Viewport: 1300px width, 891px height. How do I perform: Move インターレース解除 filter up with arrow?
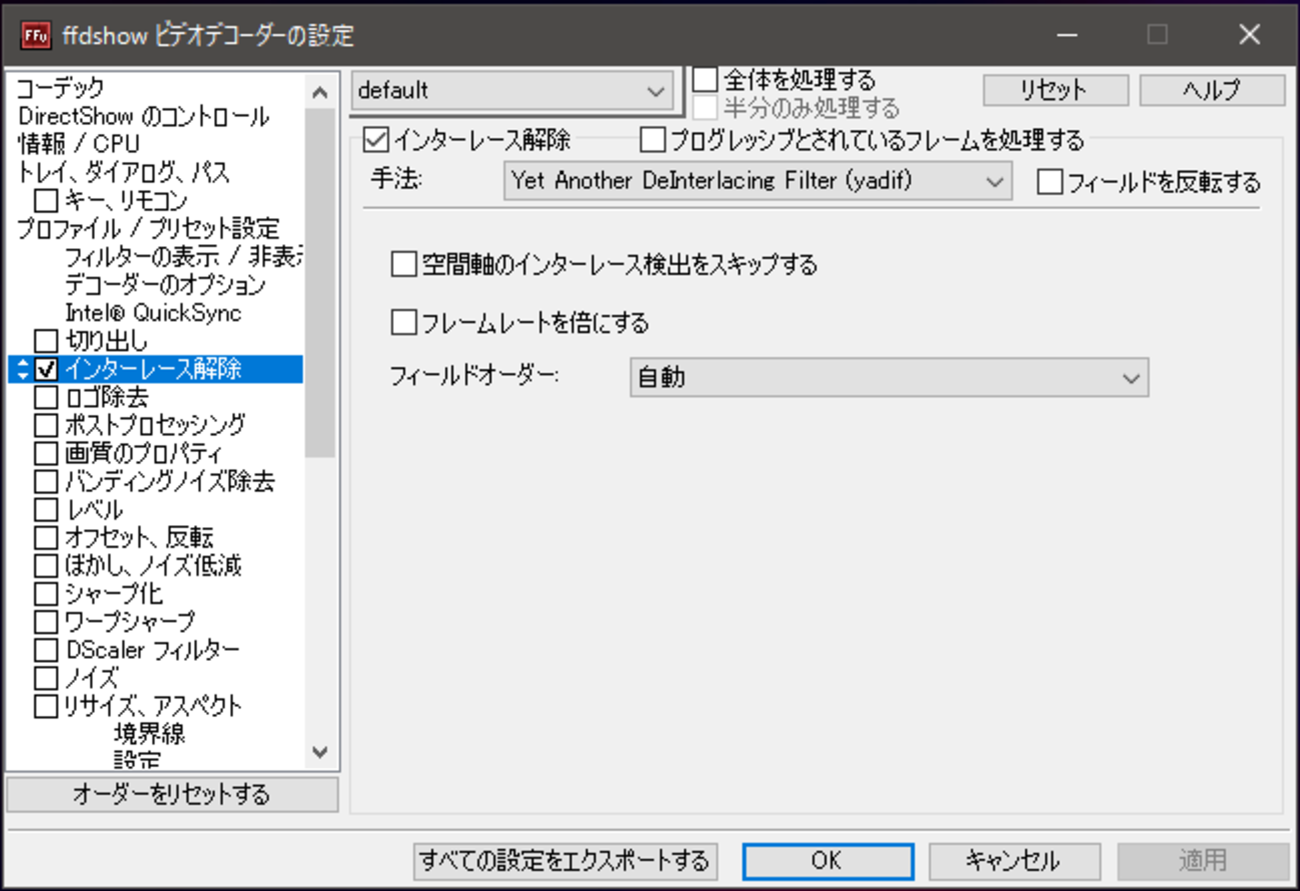[x=23, y=363]
